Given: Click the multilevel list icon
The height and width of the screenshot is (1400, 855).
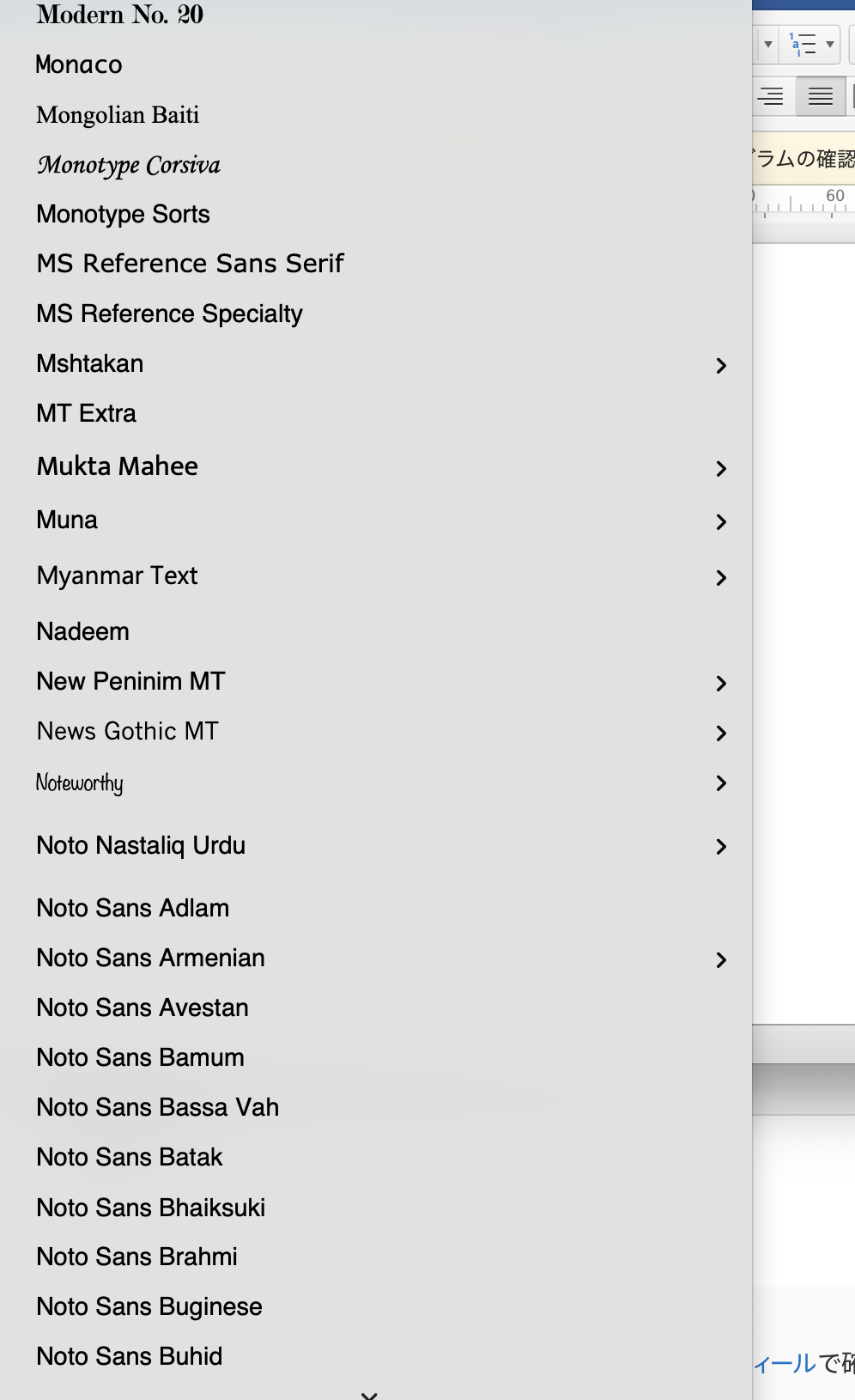Looking at the screenshot, I should click(x=803, y=45).
